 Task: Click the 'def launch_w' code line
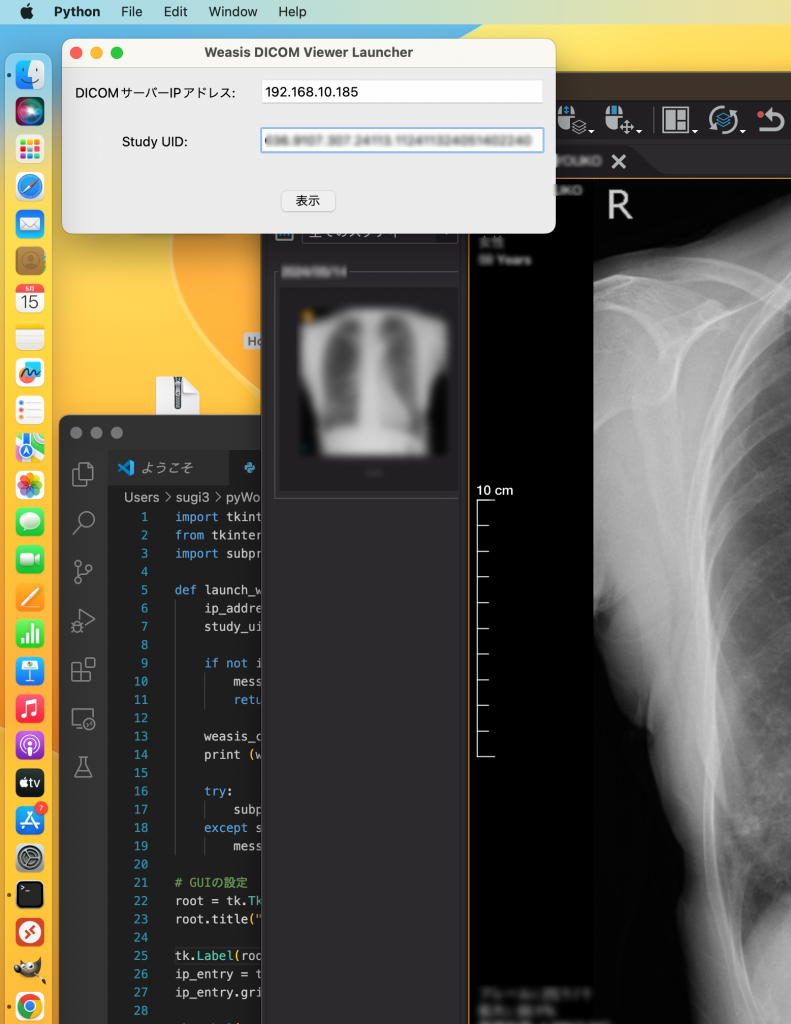[218, 590]
